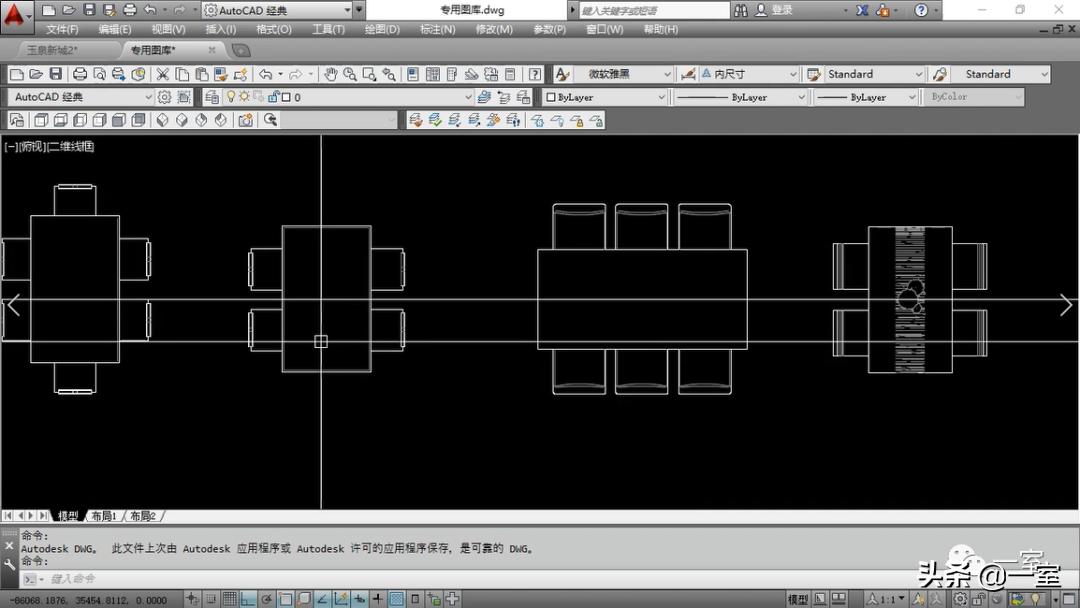Viewport: 1080px width, 608px height.
Task: Click the Undo arrow icon
Action: coord(264,74)
